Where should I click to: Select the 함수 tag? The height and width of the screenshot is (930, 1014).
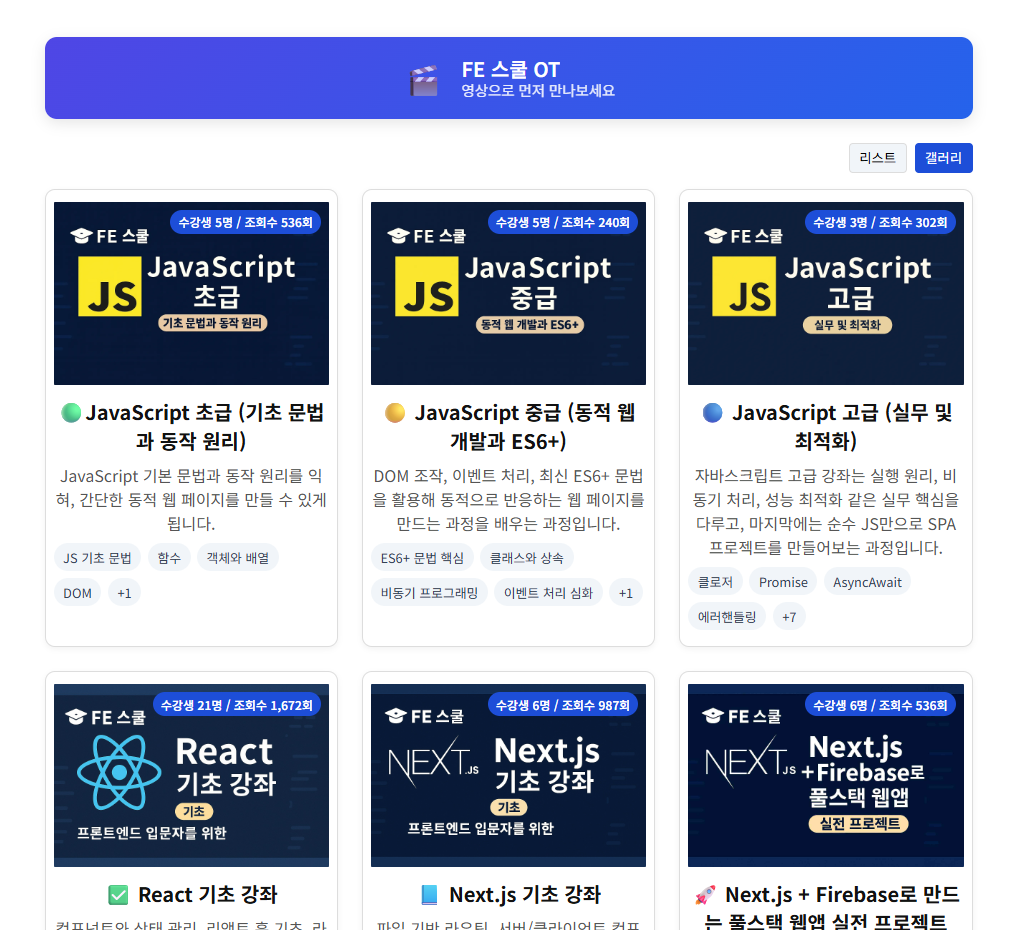click(169, 557)
